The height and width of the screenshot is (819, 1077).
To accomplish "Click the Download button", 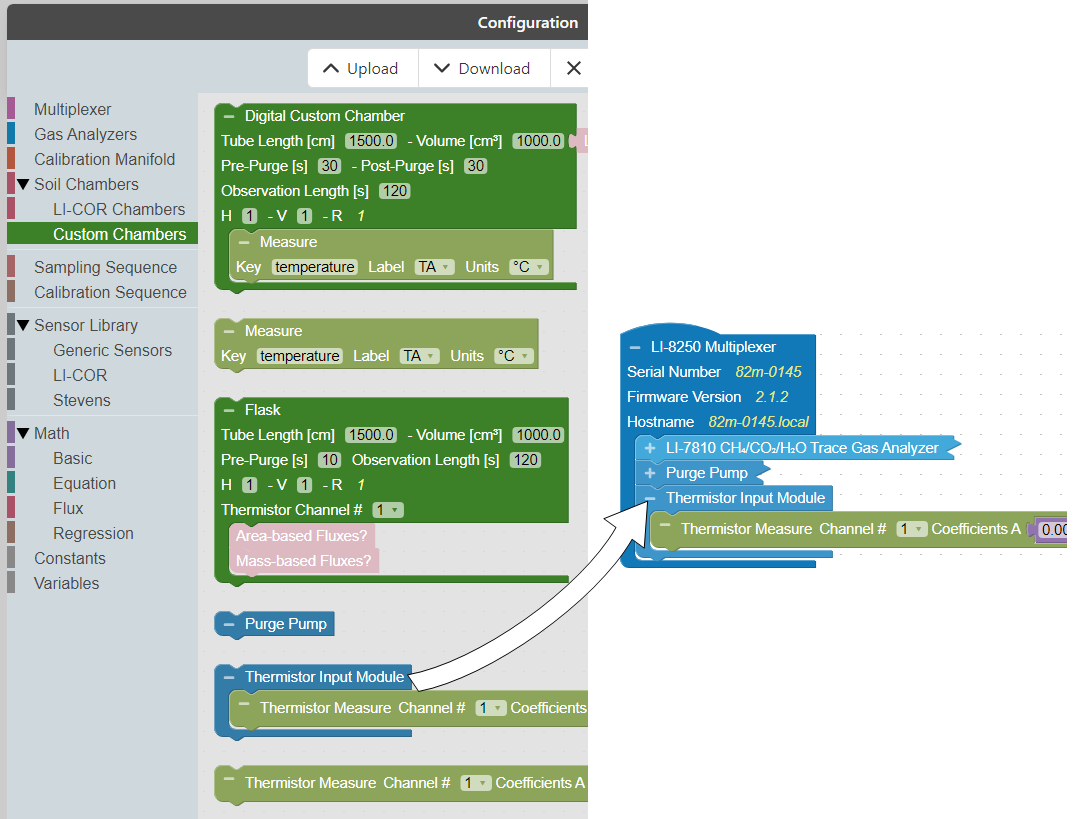I will click(484, 68).
